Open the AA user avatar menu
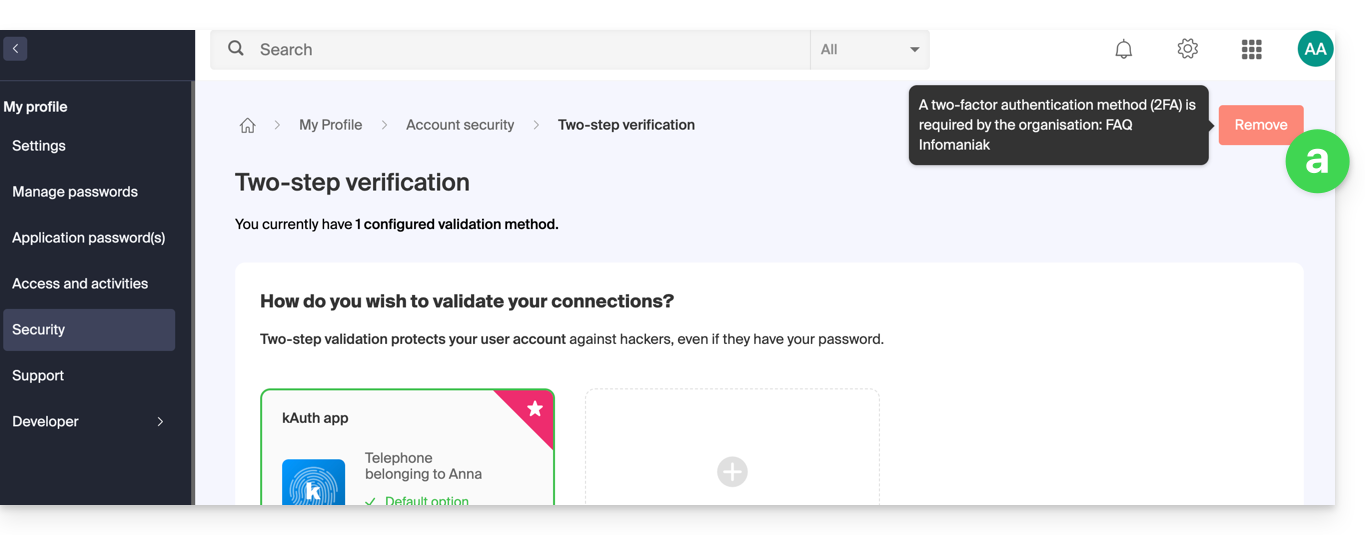The image size is (1365, 535). (1315, 49)
